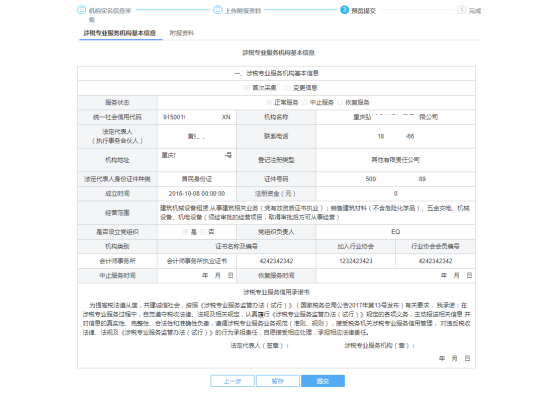Click the 涉税专业服务信用承诺书 heading
The image size is (554, 397).
pos(276,292)
